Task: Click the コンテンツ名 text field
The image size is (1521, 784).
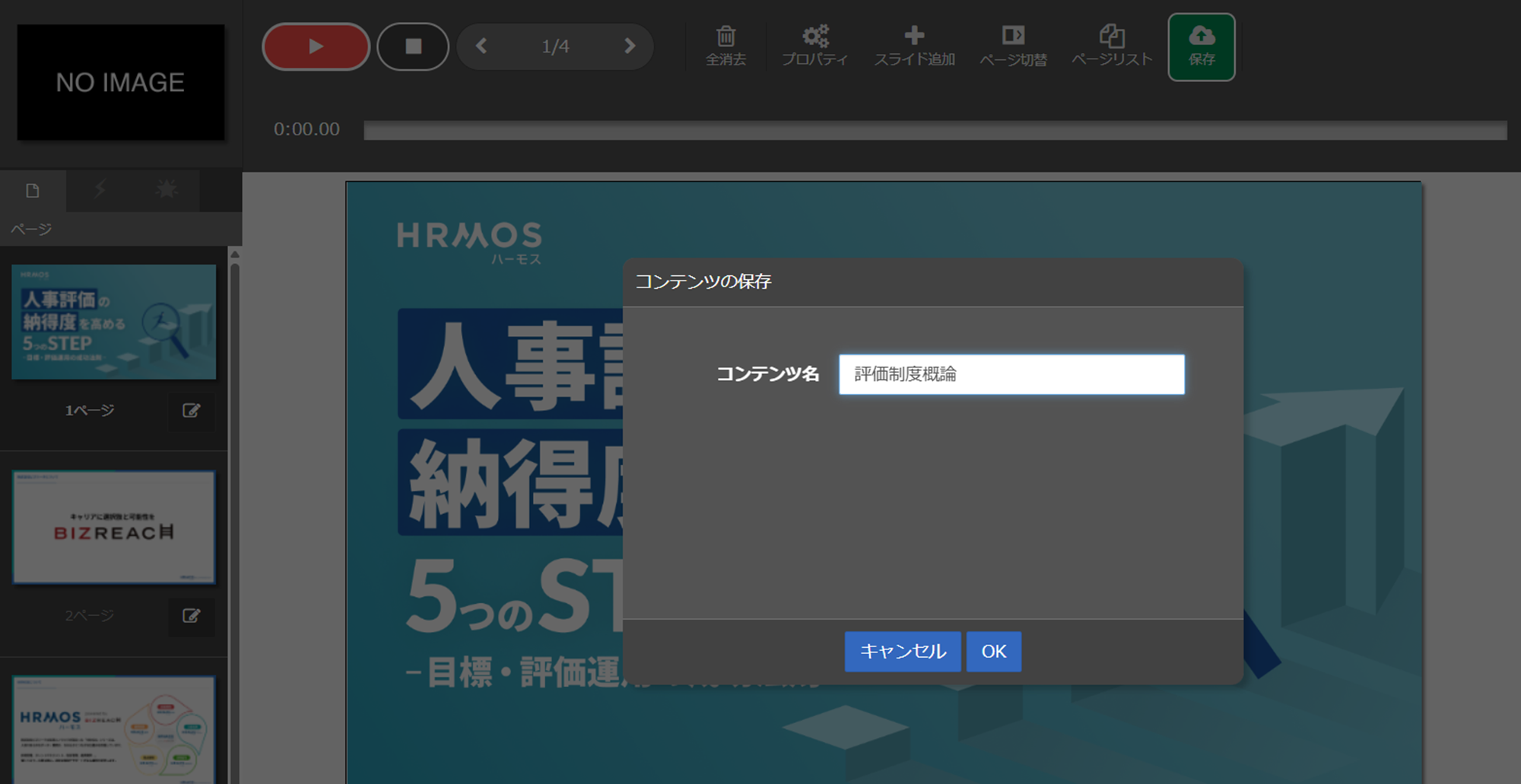Action: coord(1011,374)
